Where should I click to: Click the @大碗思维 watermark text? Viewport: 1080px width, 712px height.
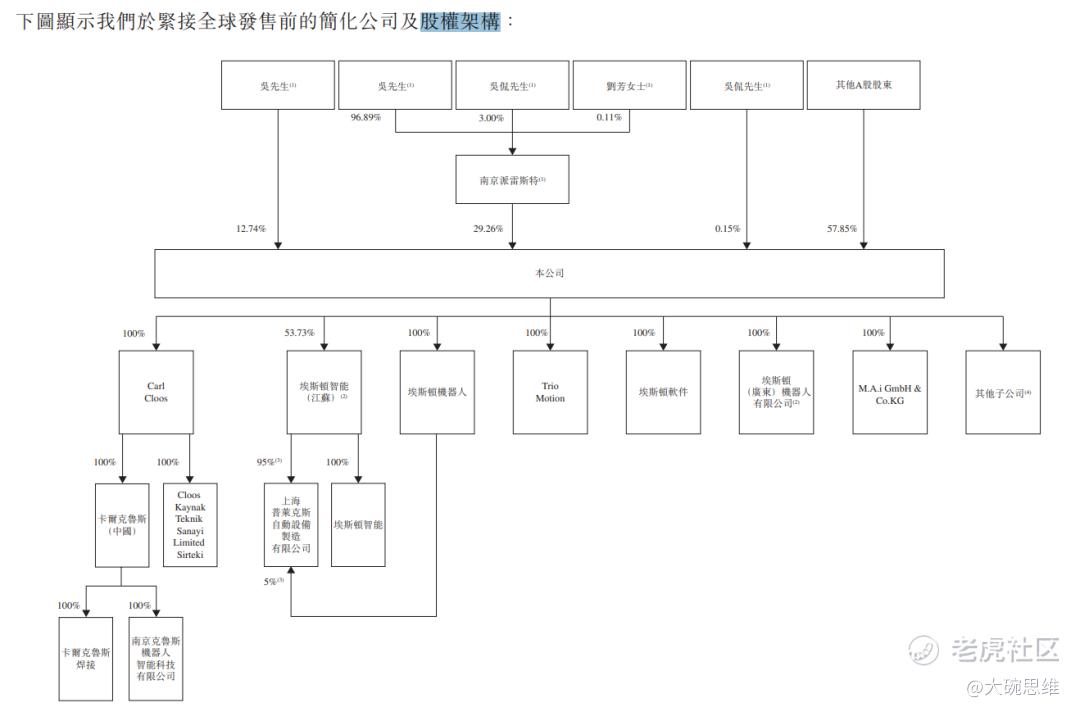[1012, 687]
